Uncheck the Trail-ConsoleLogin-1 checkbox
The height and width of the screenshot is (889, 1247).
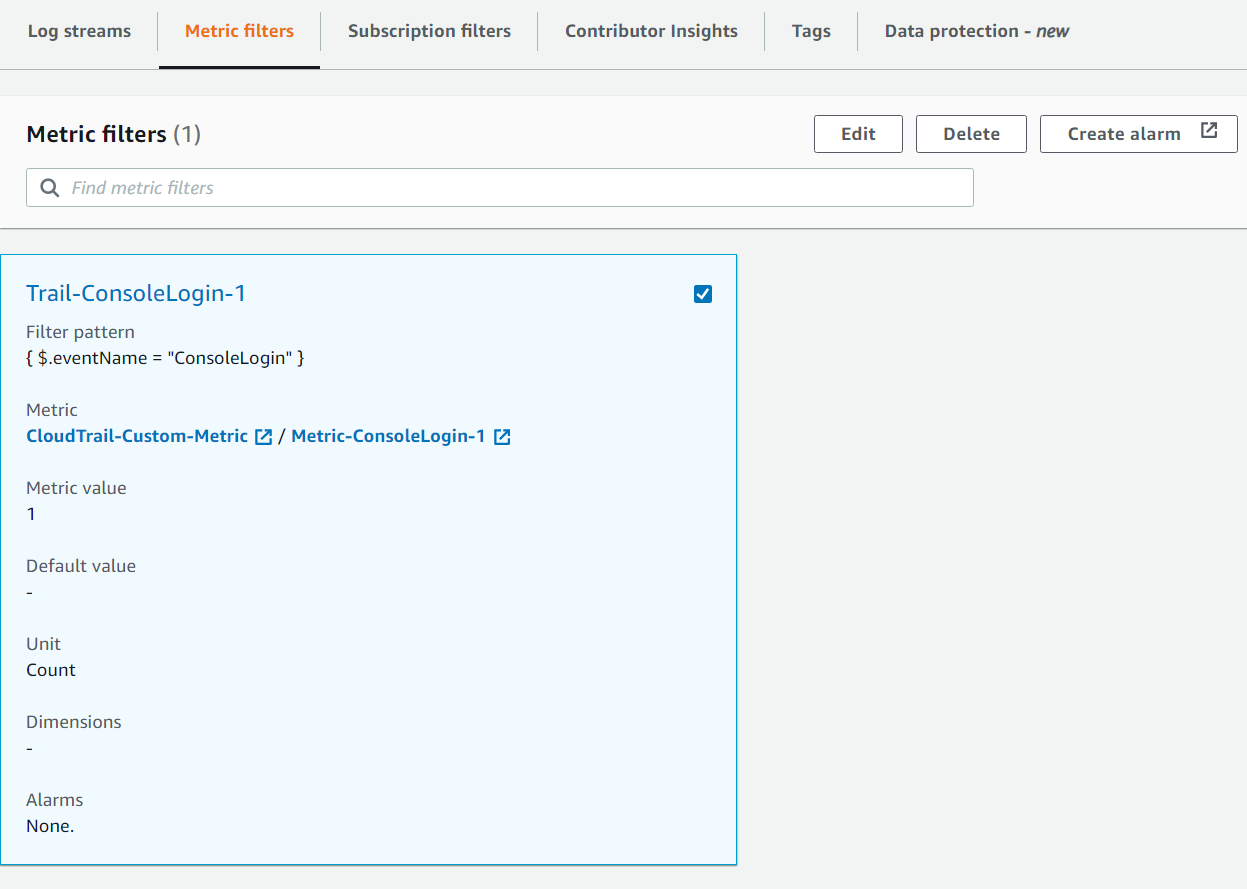703,294
